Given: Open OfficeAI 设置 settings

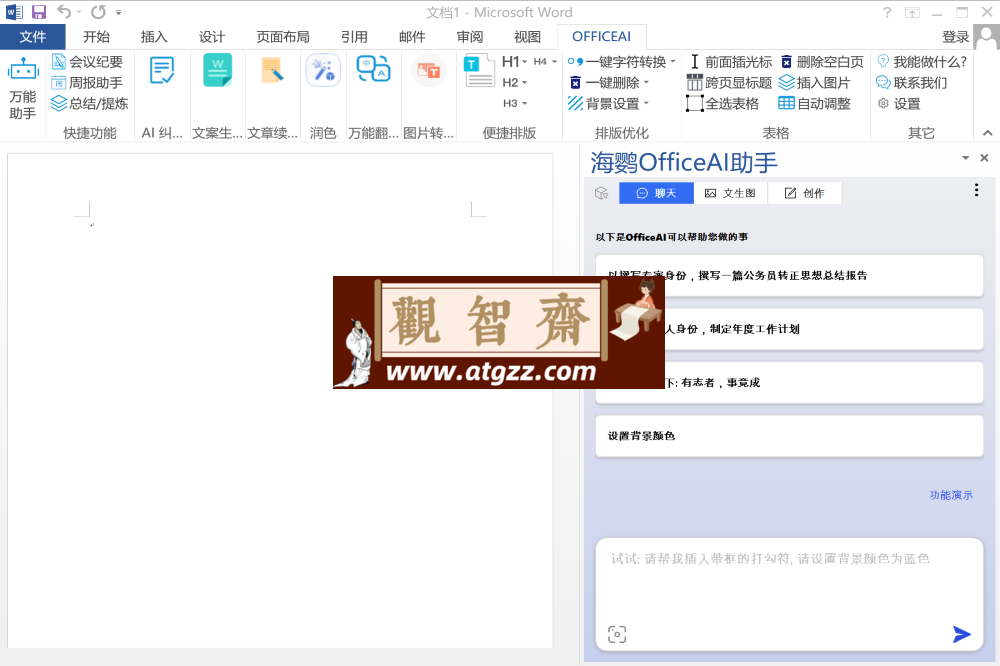Looking at the screenshot, I should (899, 103).
